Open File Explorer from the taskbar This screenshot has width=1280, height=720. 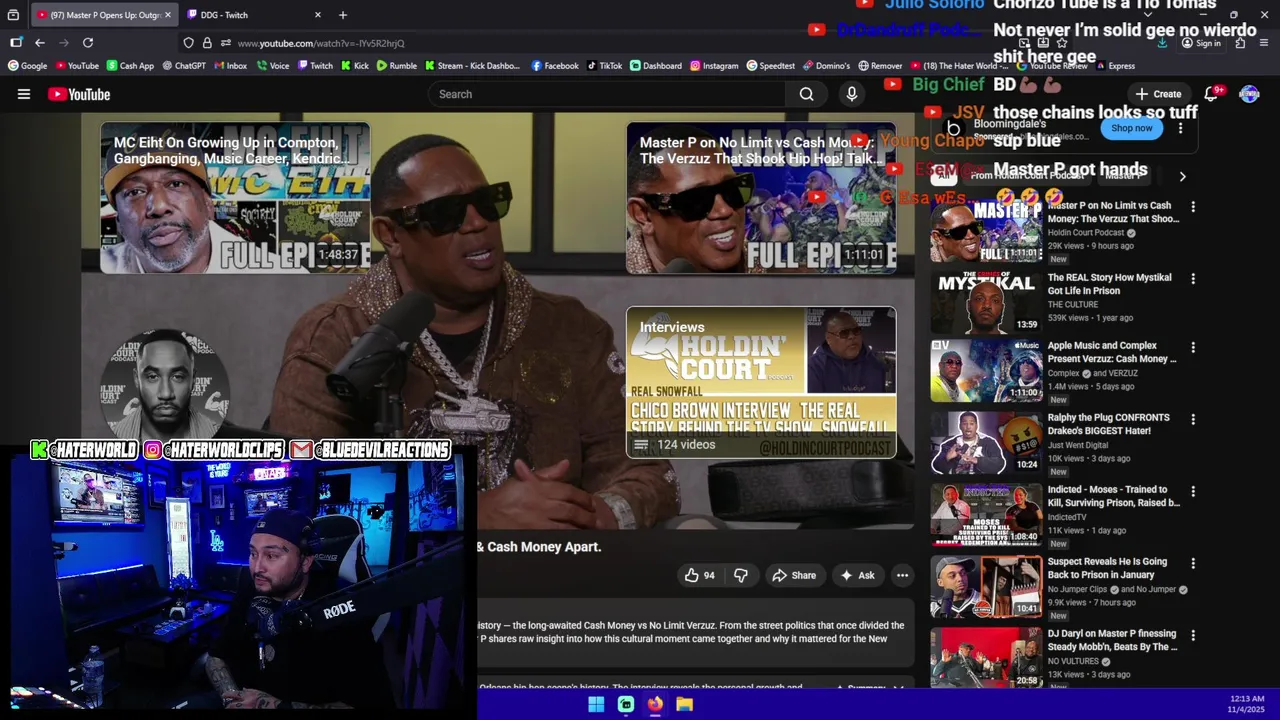[685, 704]
